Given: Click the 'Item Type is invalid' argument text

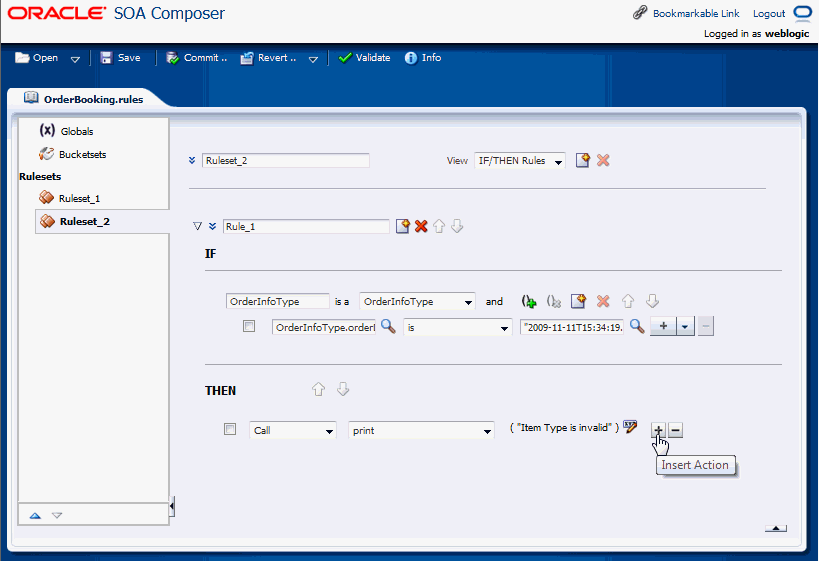Looking at the screenshot, I should tap(564, 427).
